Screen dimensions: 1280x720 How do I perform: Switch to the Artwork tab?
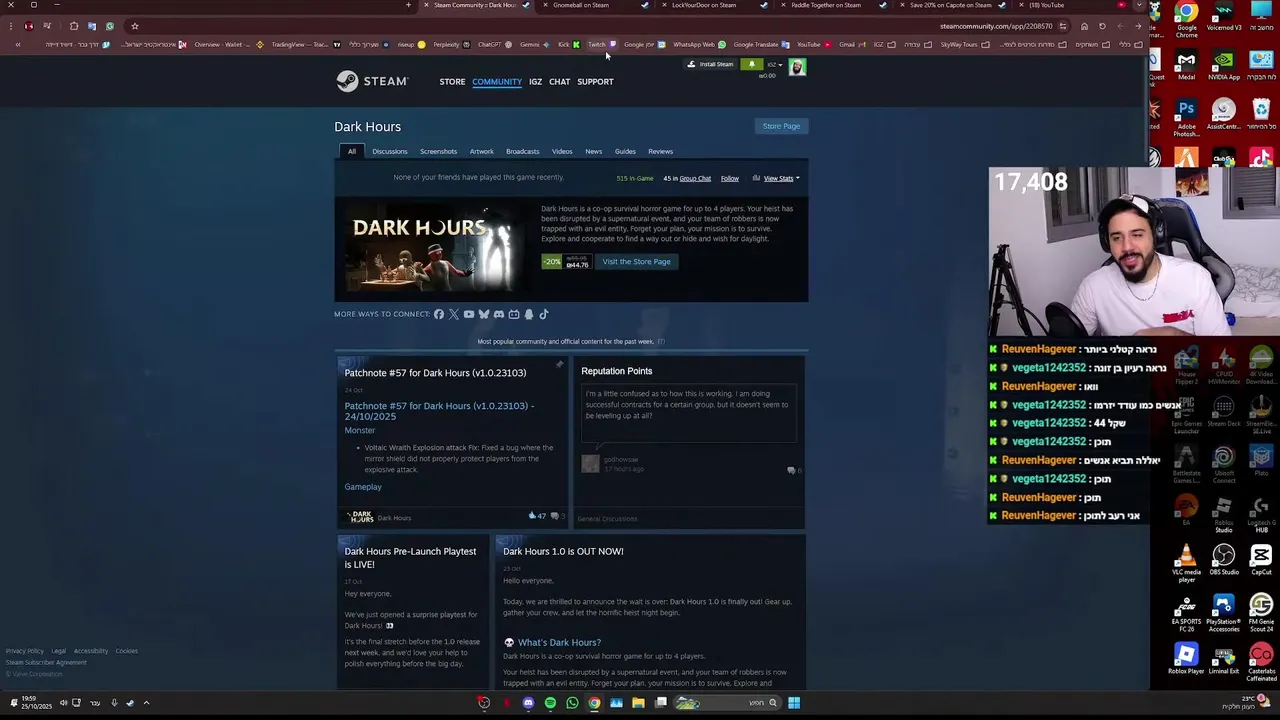coord(482,151)
